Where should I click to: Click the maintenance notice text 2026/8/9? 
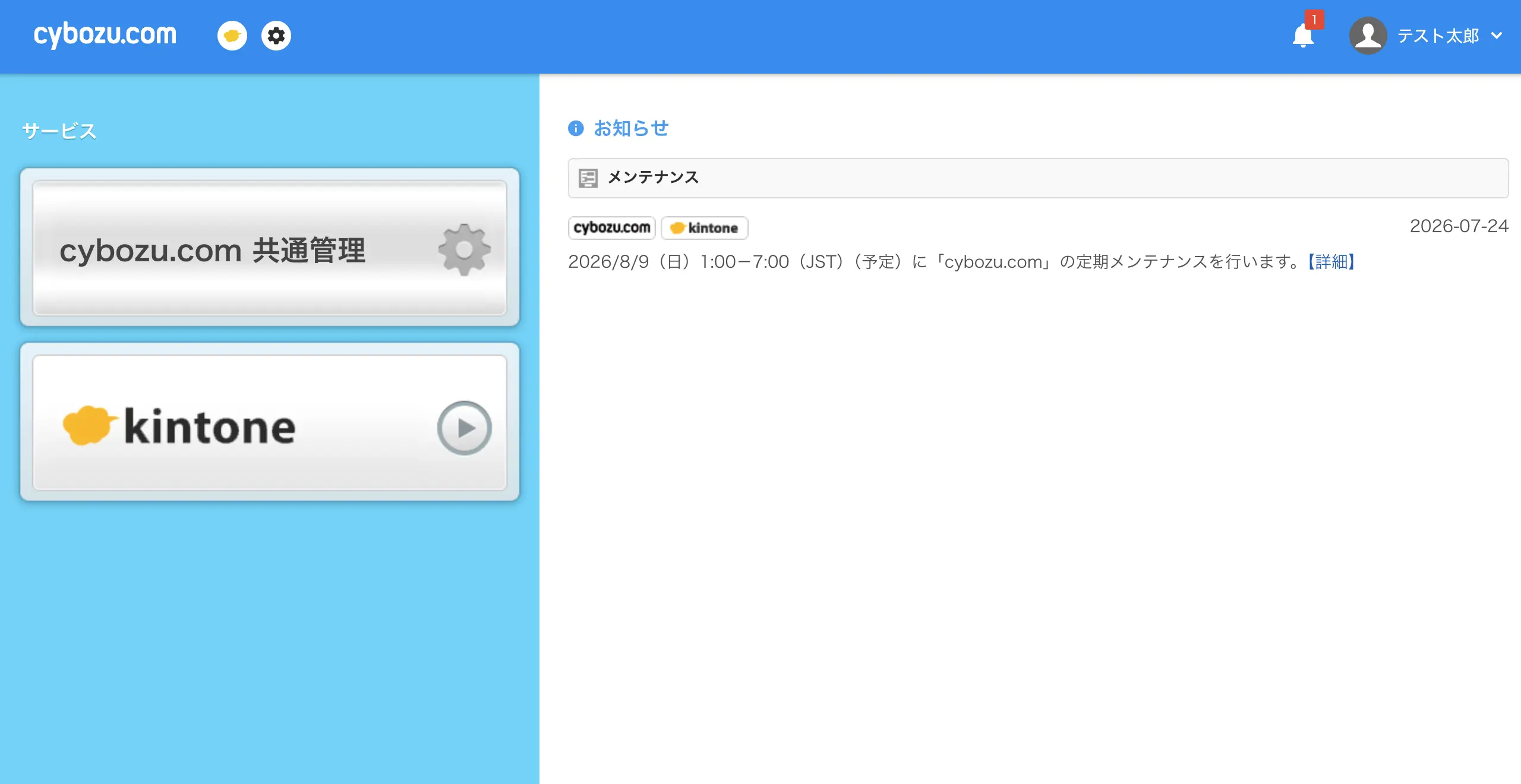point(936,261)
